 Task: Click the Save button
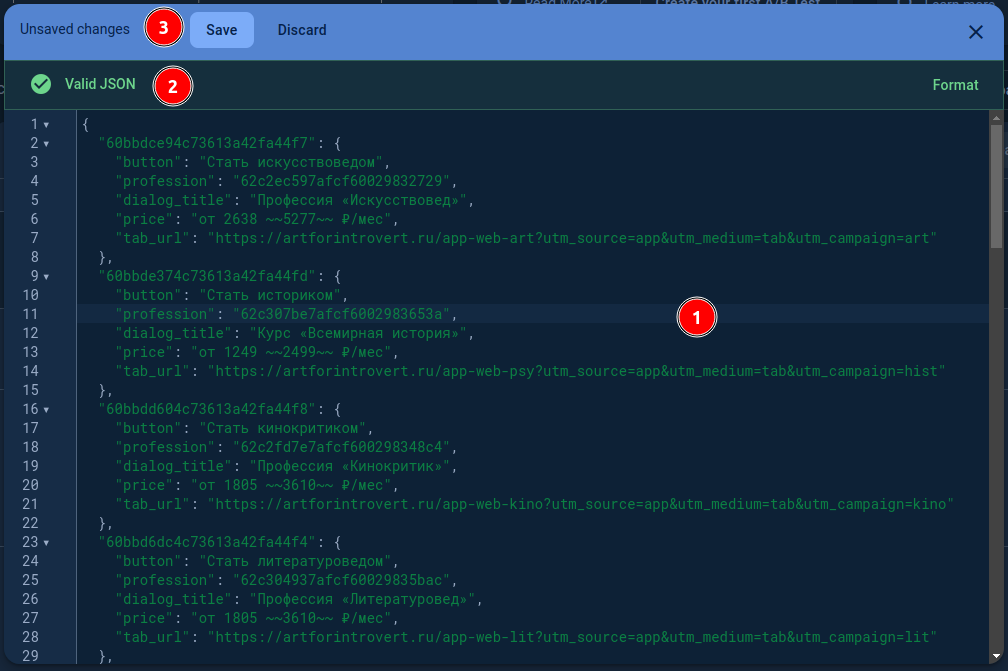[221, 30]
